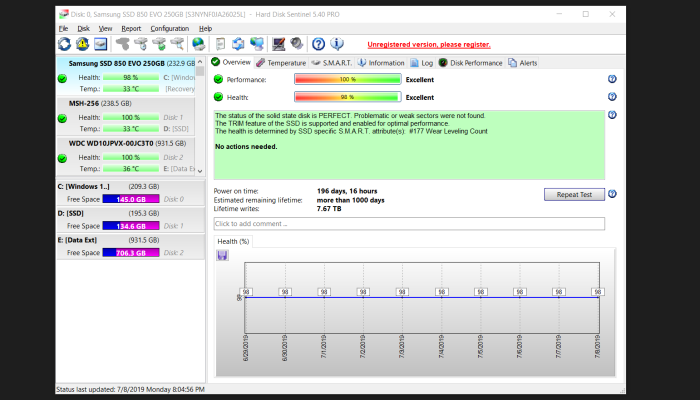This screenshot has height=400, width=700.
Task: Select the C: [Windows 1..] partition
Action: (130, 193)
